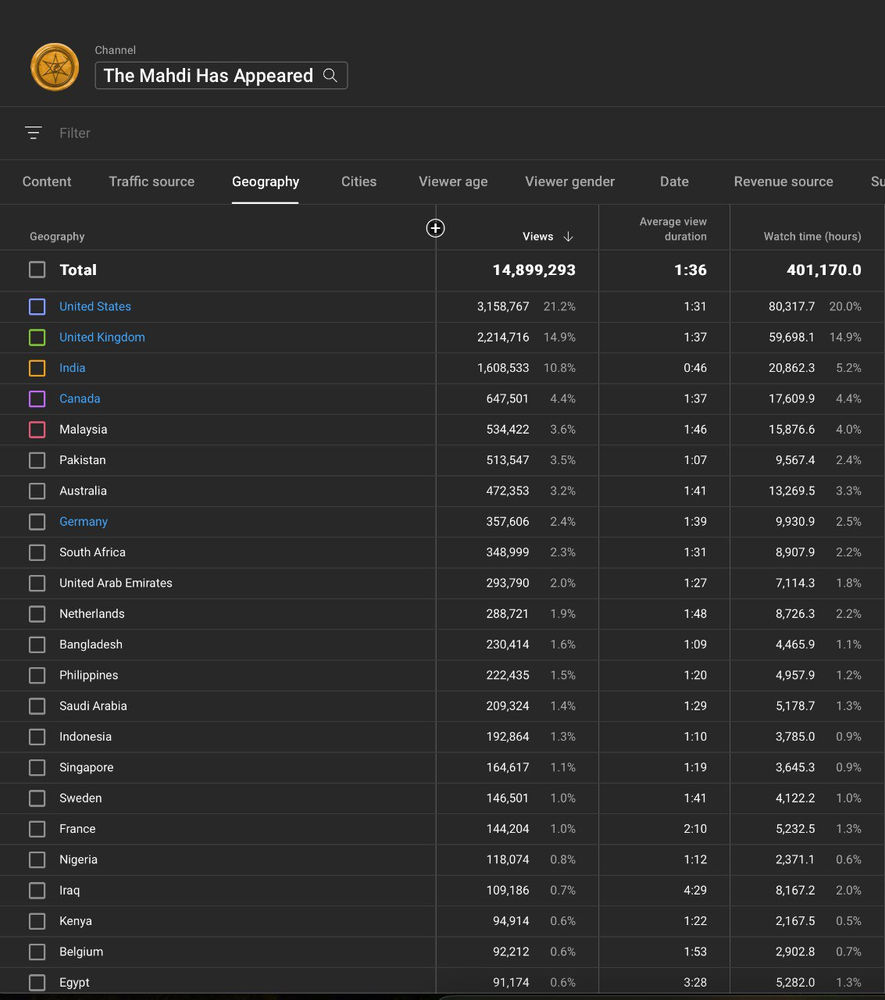Click the Malaysia row label
Viewport: 885px width, 1000px height.
coord(83,429)
